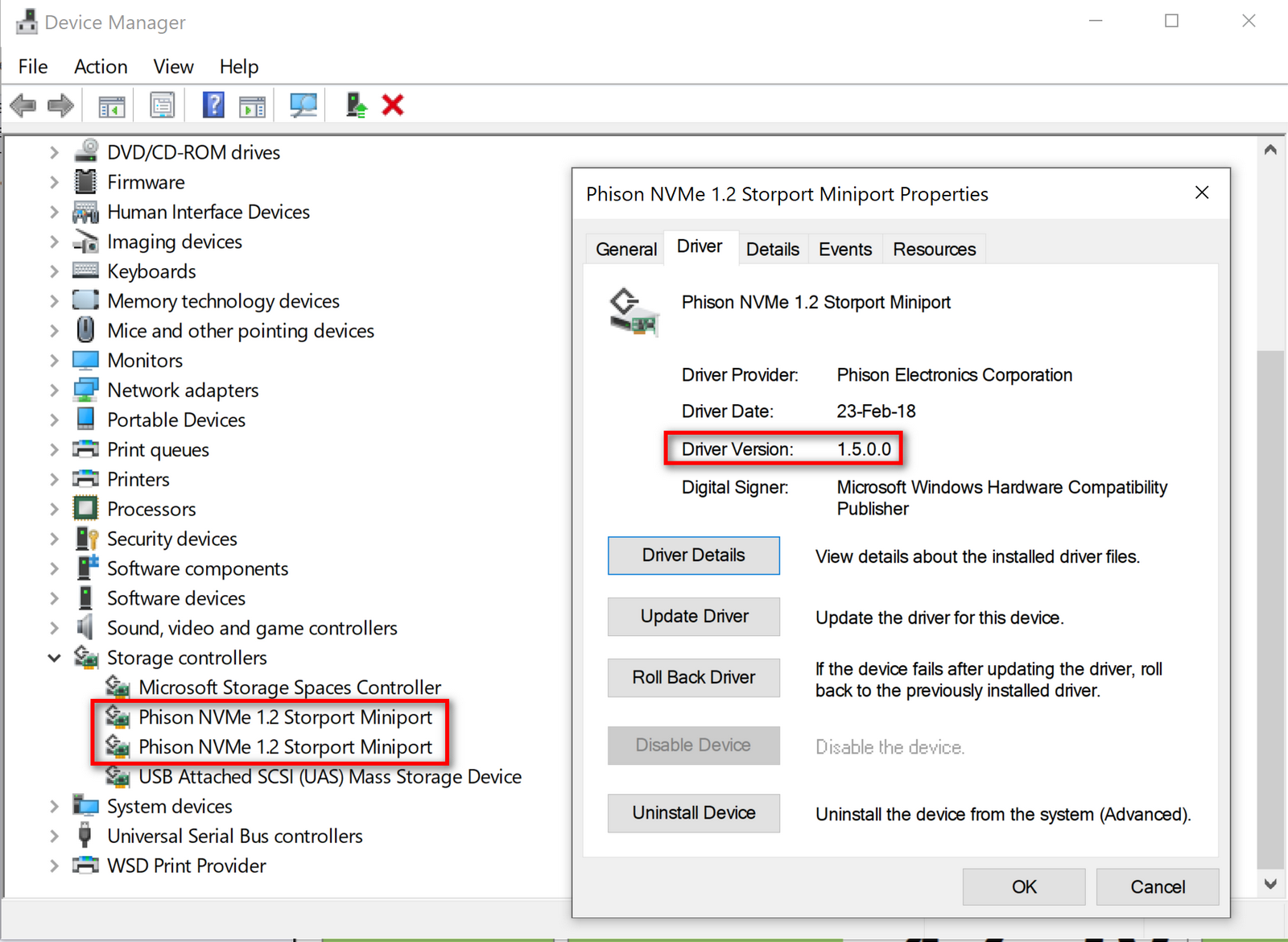Click the Update Driver button
Screen dimensions: 1288x942
694,617
